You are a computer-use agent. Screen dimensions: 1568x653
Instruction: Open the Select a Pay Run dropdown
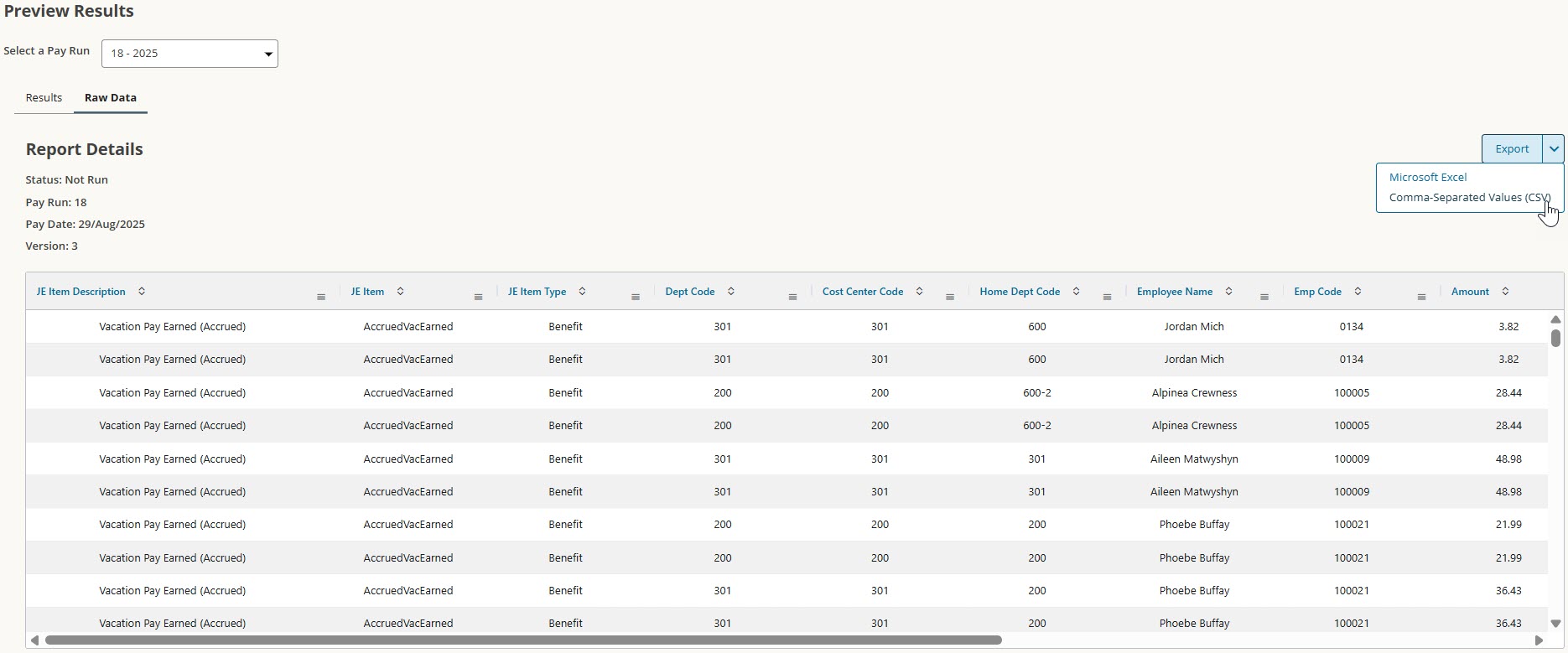point(190,54)
